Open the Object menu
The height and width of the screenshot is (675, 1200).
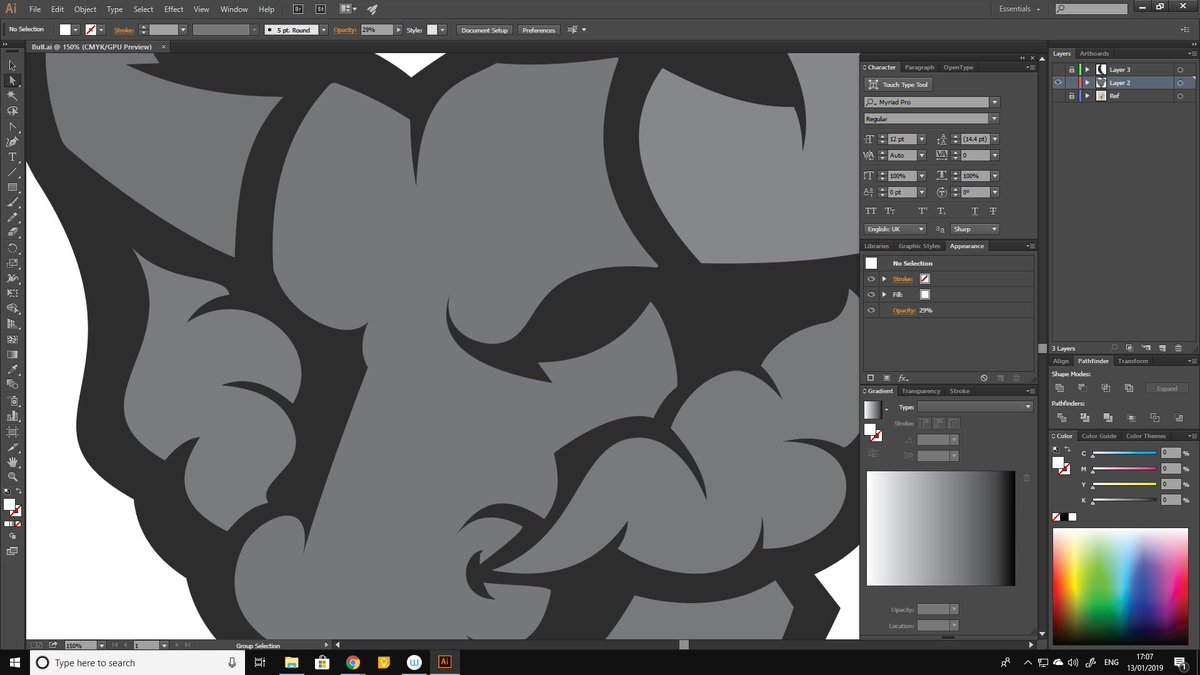85,9
